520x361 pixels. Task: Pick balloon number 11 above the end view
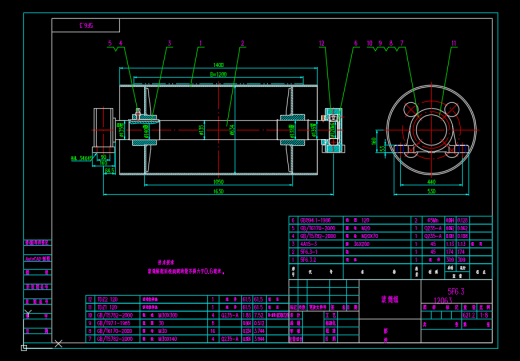click(x=453, y=43)
